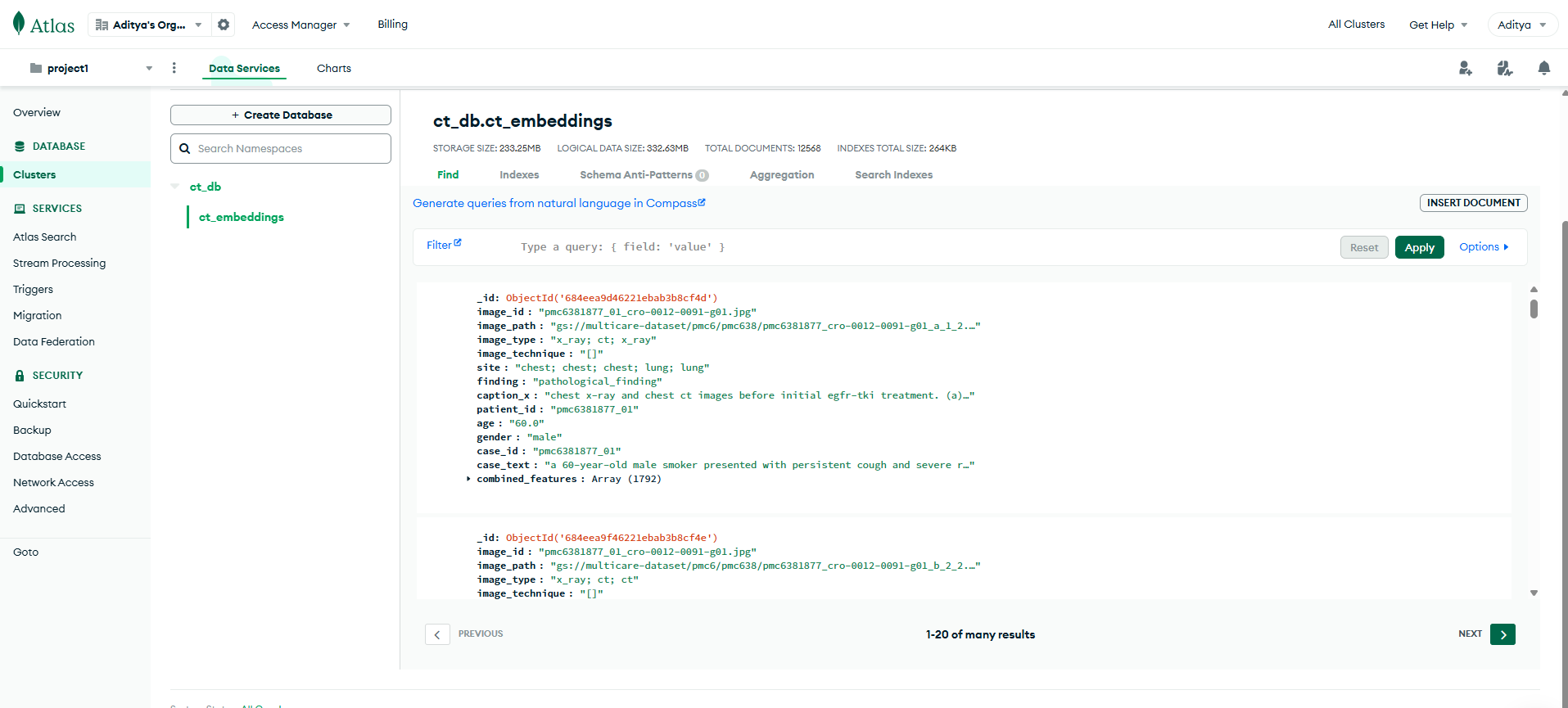Click Goto in the sidebar
Viewport: 1568px width, 708px height.
tap(26, 552)
